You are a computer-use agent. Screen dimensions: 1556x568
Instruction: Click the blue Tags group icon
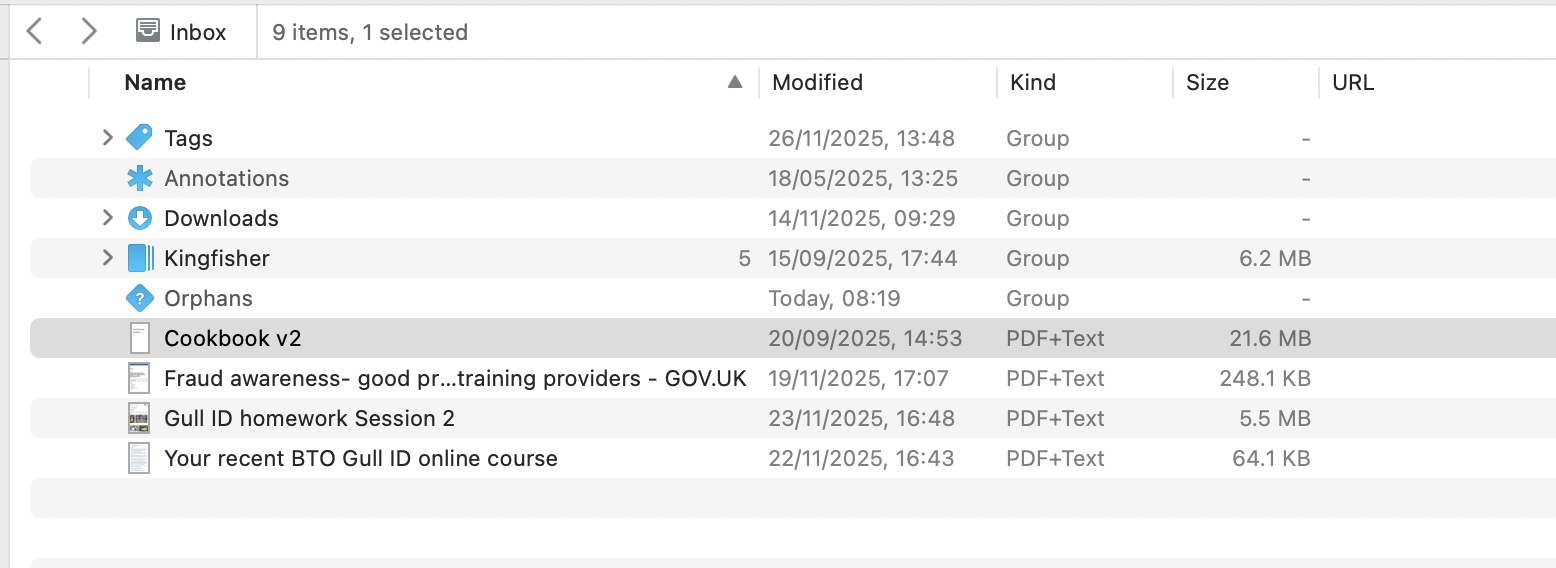[x=139, y=138]
